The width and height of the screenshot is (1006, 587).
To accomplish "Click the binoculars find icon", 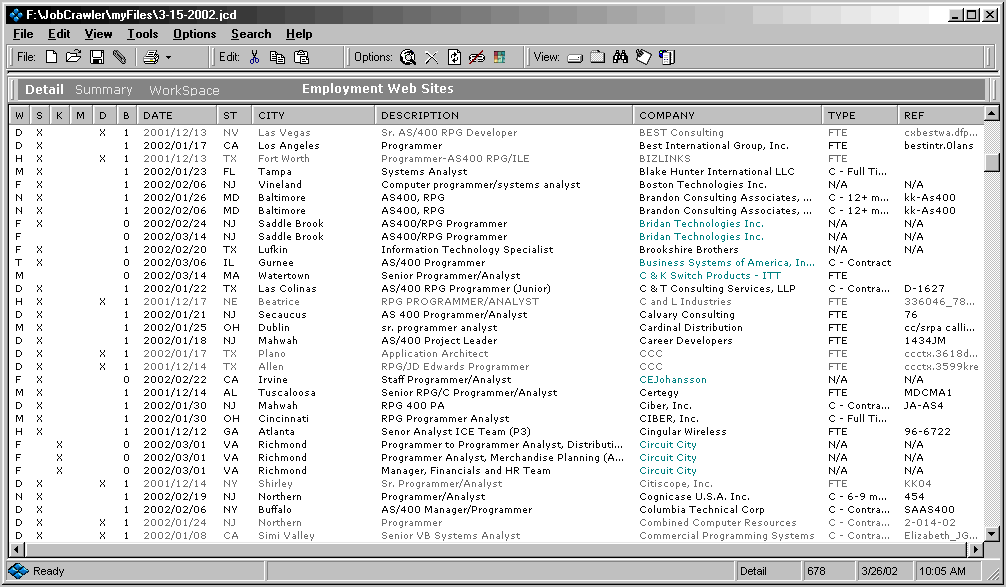I will pyautogui.click(x=620, y=57).
